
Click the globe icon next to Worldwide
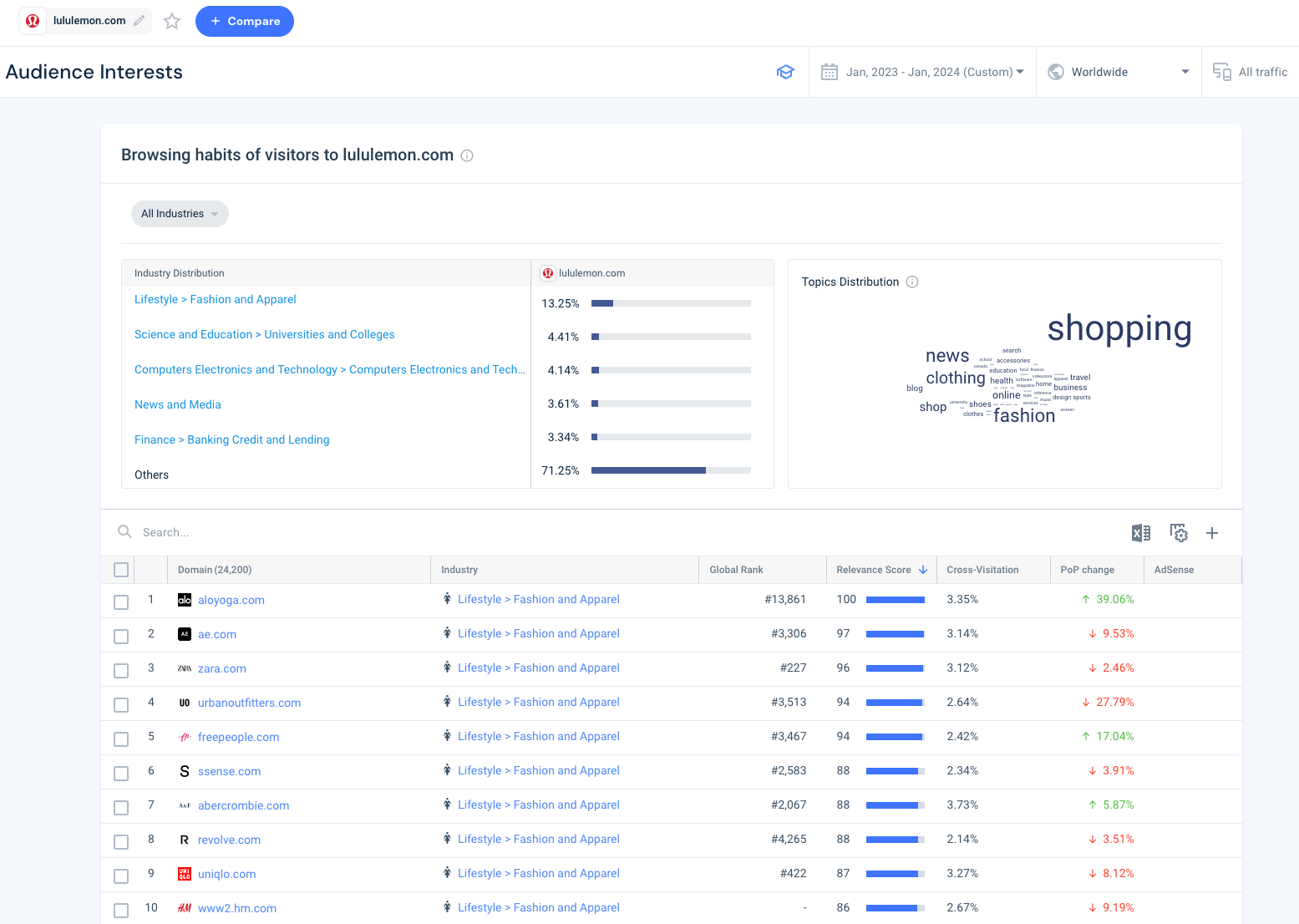pos(1056,72)
